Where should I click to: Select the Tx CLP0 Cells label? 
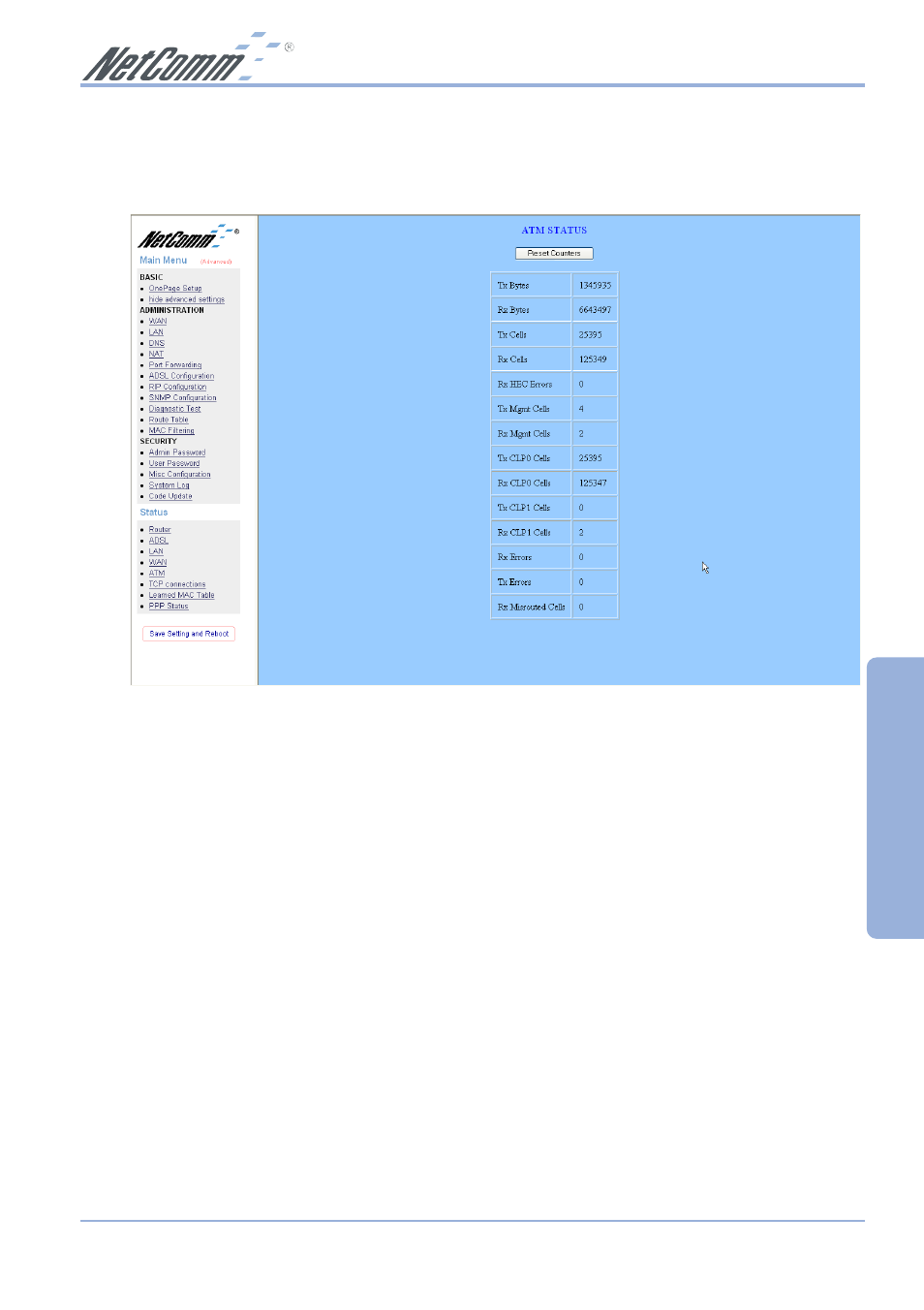pyautogui.click(x=524, y=458)
